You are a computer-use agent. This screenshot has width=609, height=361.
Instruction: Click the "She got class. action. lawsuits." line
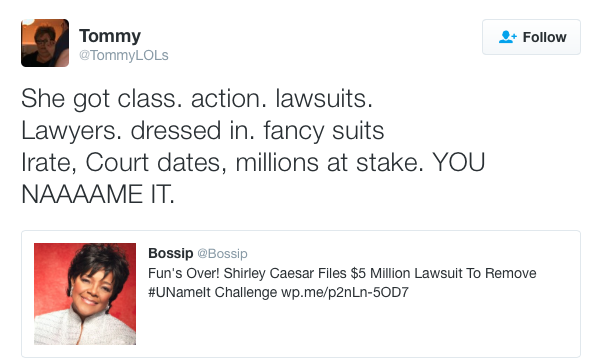pos(197,98)
